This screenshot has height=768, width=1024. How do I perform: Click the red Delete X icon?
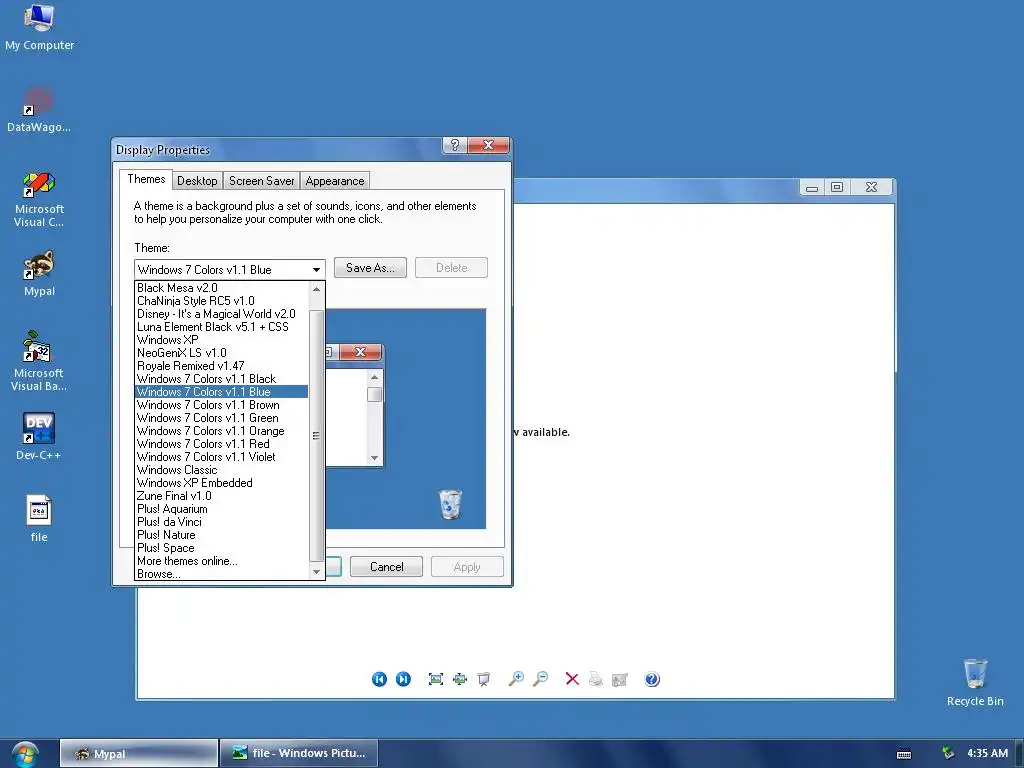click(x=572, y=679)
